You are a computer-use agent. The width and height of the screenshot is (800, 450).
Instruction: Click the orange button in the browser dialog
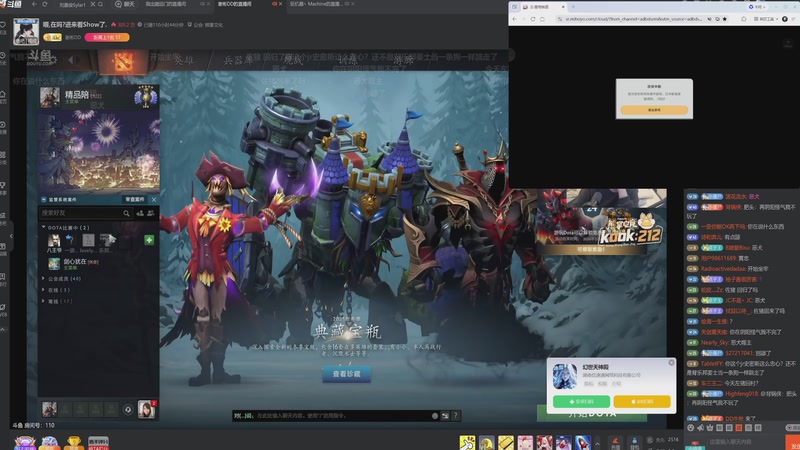pyautogui.click(x=654, y=110)
